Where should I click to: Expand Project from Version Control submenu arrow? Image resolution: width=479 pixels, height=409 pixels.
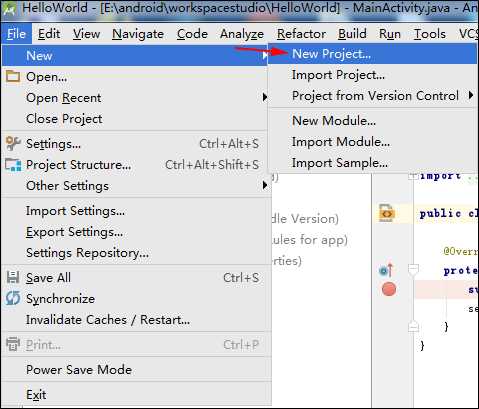tap(471, 95)
